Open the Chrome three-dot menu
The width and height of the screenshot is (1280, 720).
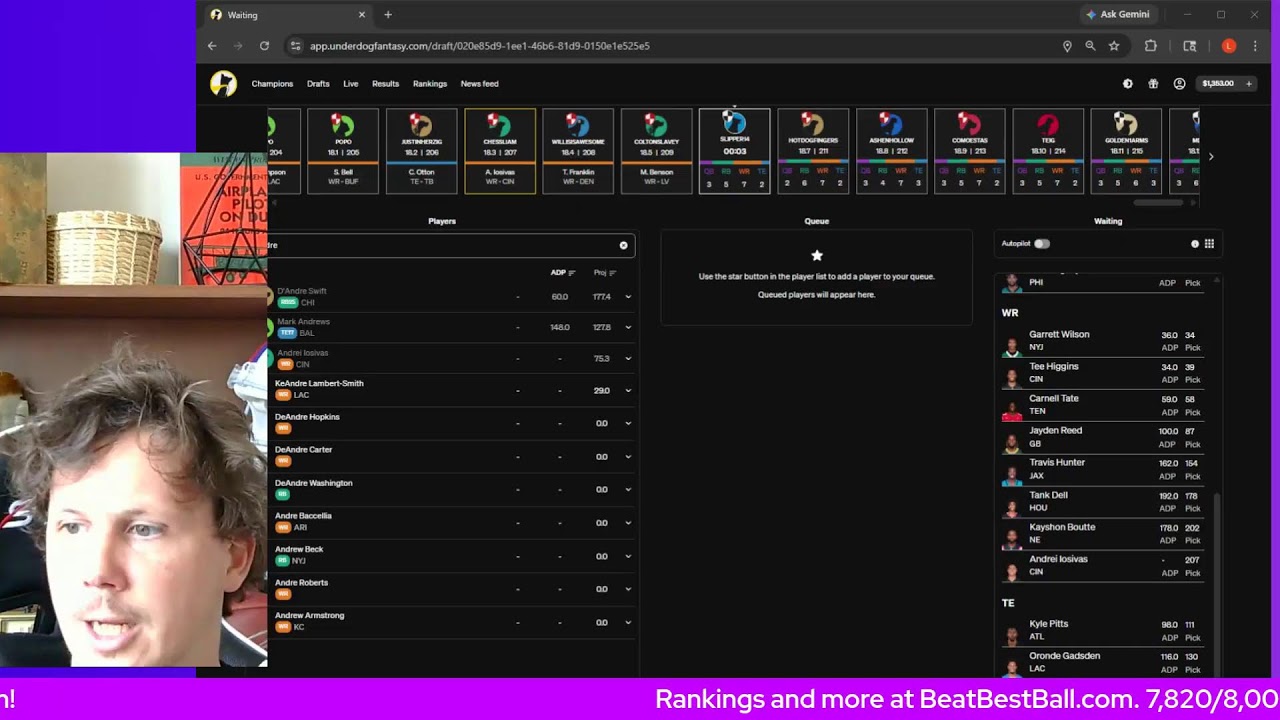point(1255,46)
